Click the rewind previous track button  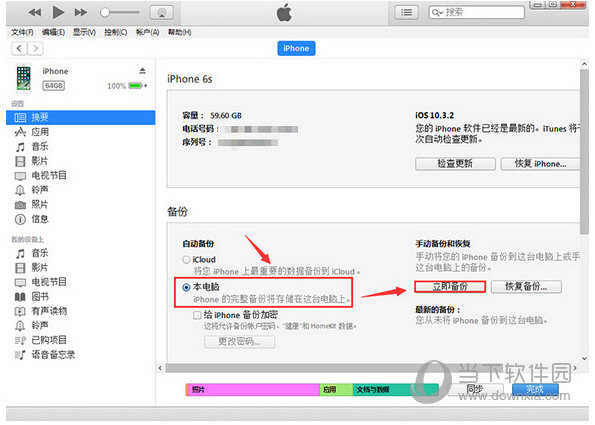(x=35, y=12)
